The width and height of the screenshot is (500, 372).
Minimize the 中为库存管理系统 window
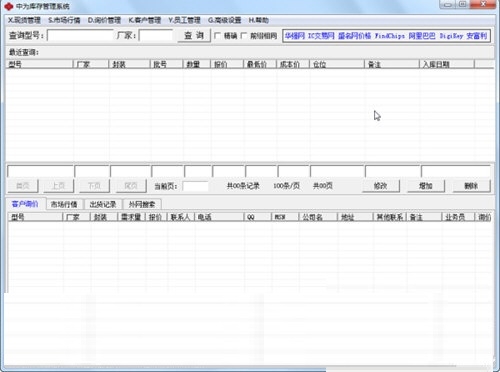pos(447,4)
